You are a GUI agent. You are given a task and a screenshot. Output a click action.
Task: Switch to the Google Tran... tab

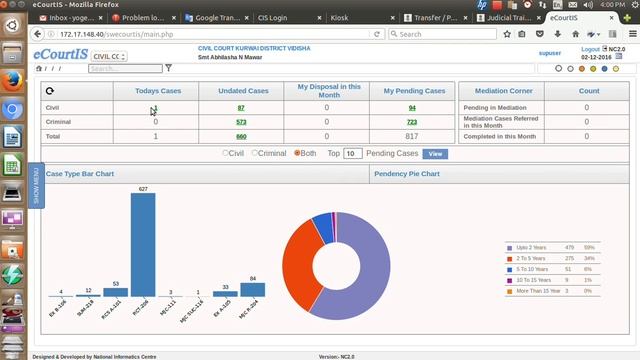pos(217,18)
